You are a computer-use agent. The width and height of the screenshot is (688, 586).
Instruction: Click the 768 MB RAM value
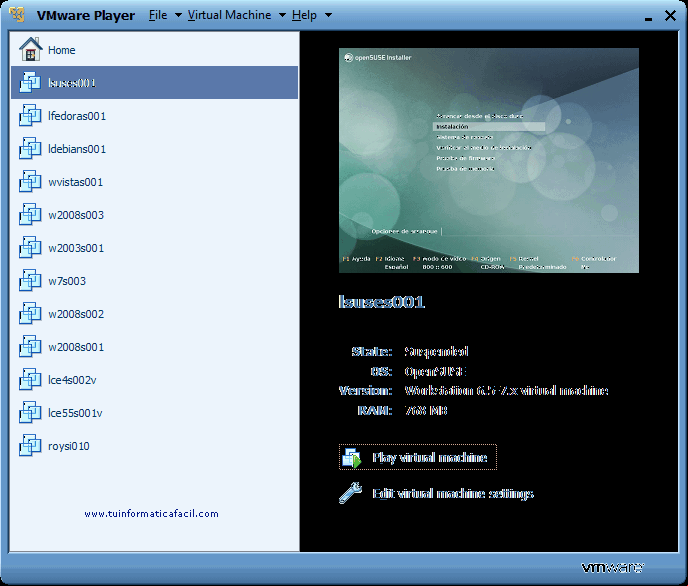pos(426,411)
